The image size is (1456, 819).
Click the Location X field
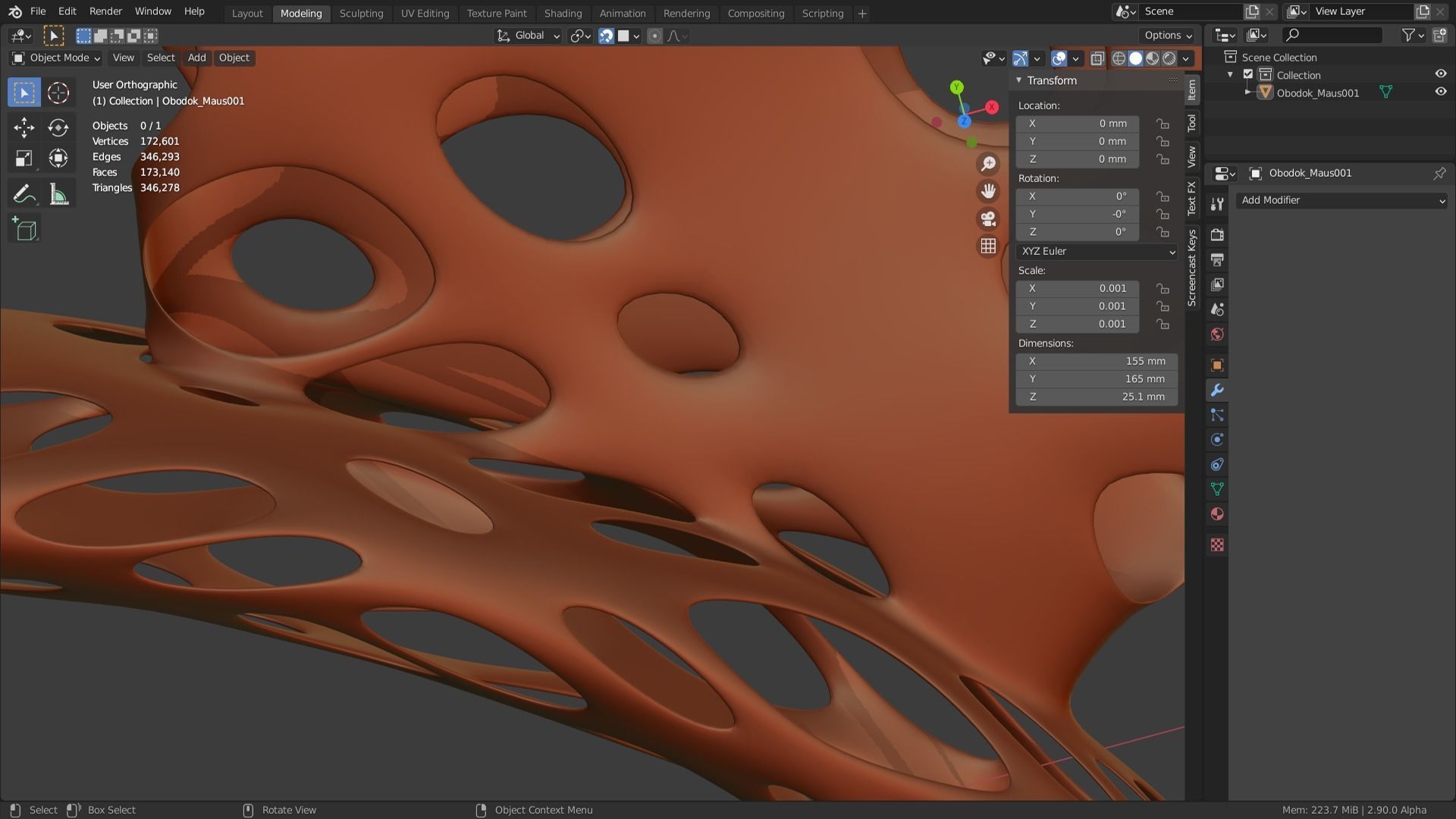(1077, 124)
